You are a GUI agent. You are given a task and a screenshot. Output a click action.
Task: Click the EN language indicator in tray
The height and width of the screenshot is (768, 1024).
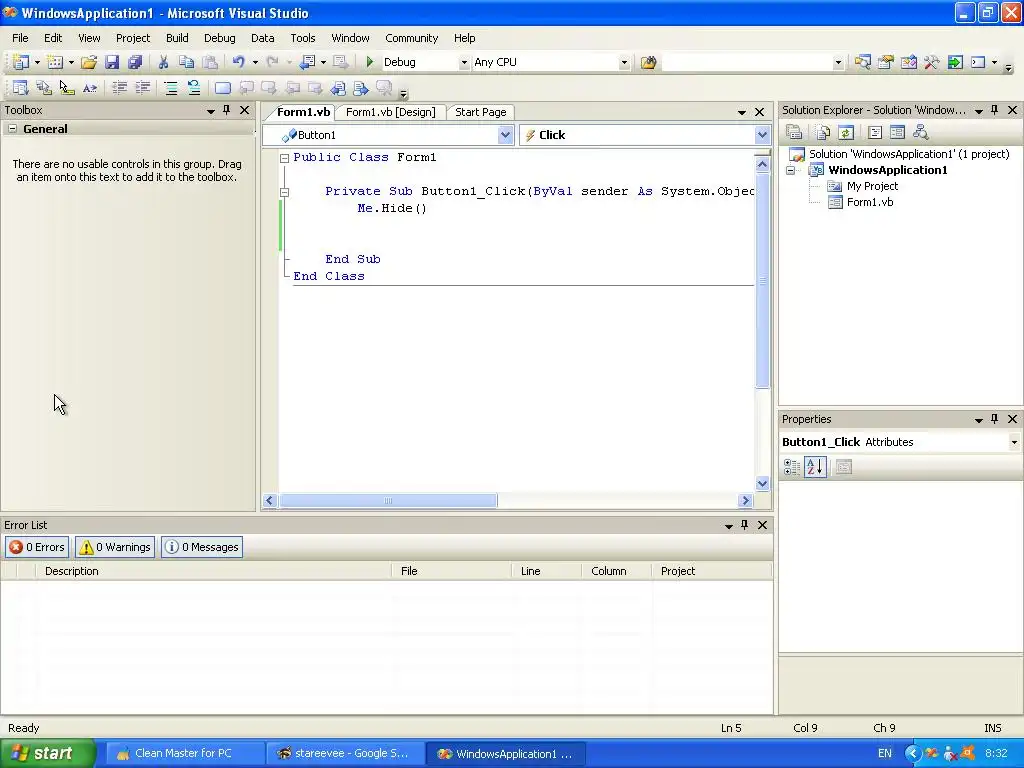pos(884,754)
